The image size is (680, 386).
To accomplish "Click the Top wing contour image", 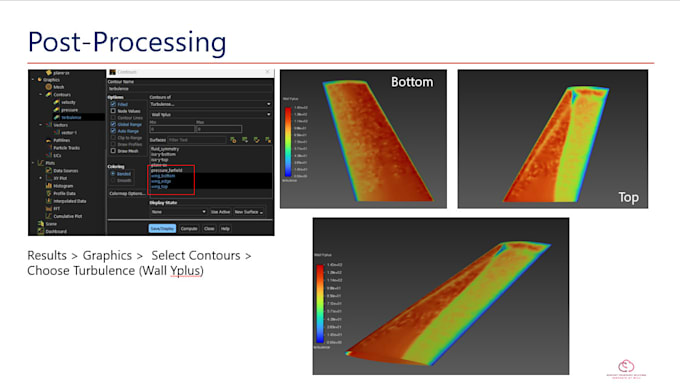I will coord(553,139).
